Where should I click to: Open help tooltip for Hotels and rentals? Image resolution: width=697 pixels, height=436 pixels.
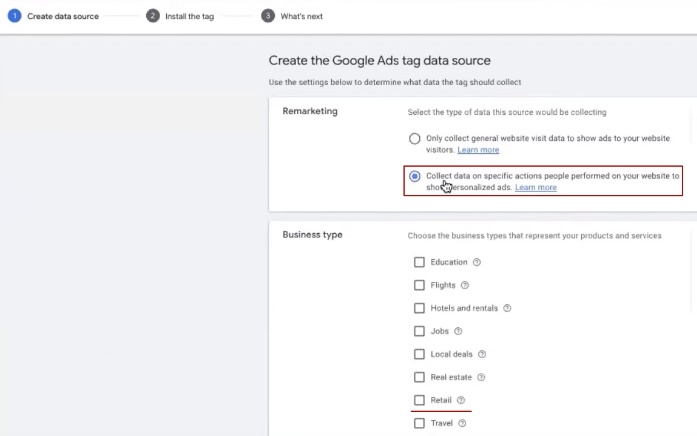point(507,308)
